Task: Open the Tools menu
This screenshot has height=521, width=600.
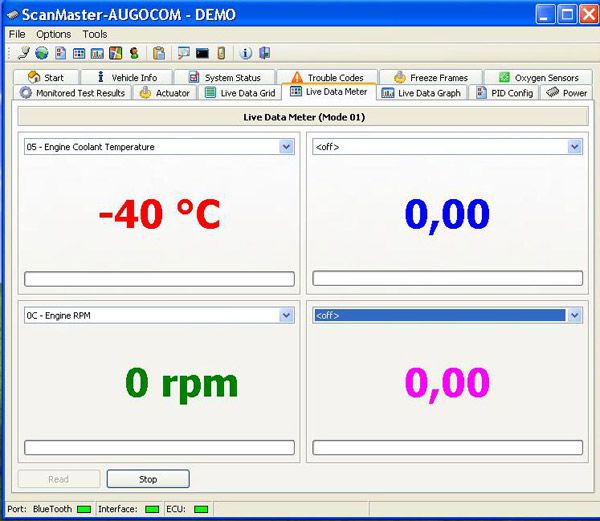Action: click(95, 34)
